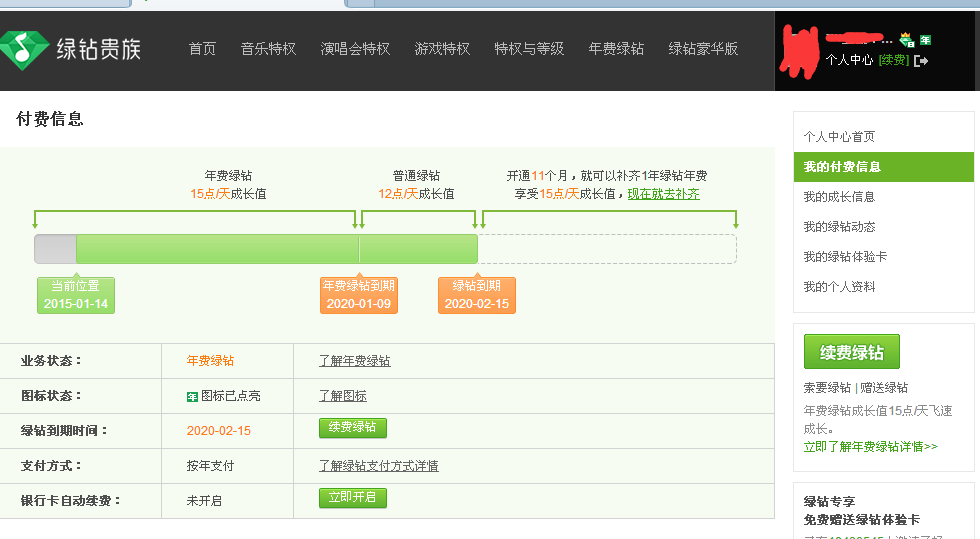Click the 未开启 auto-renew status value
This screenshot has height=539, width=980.
204,501
